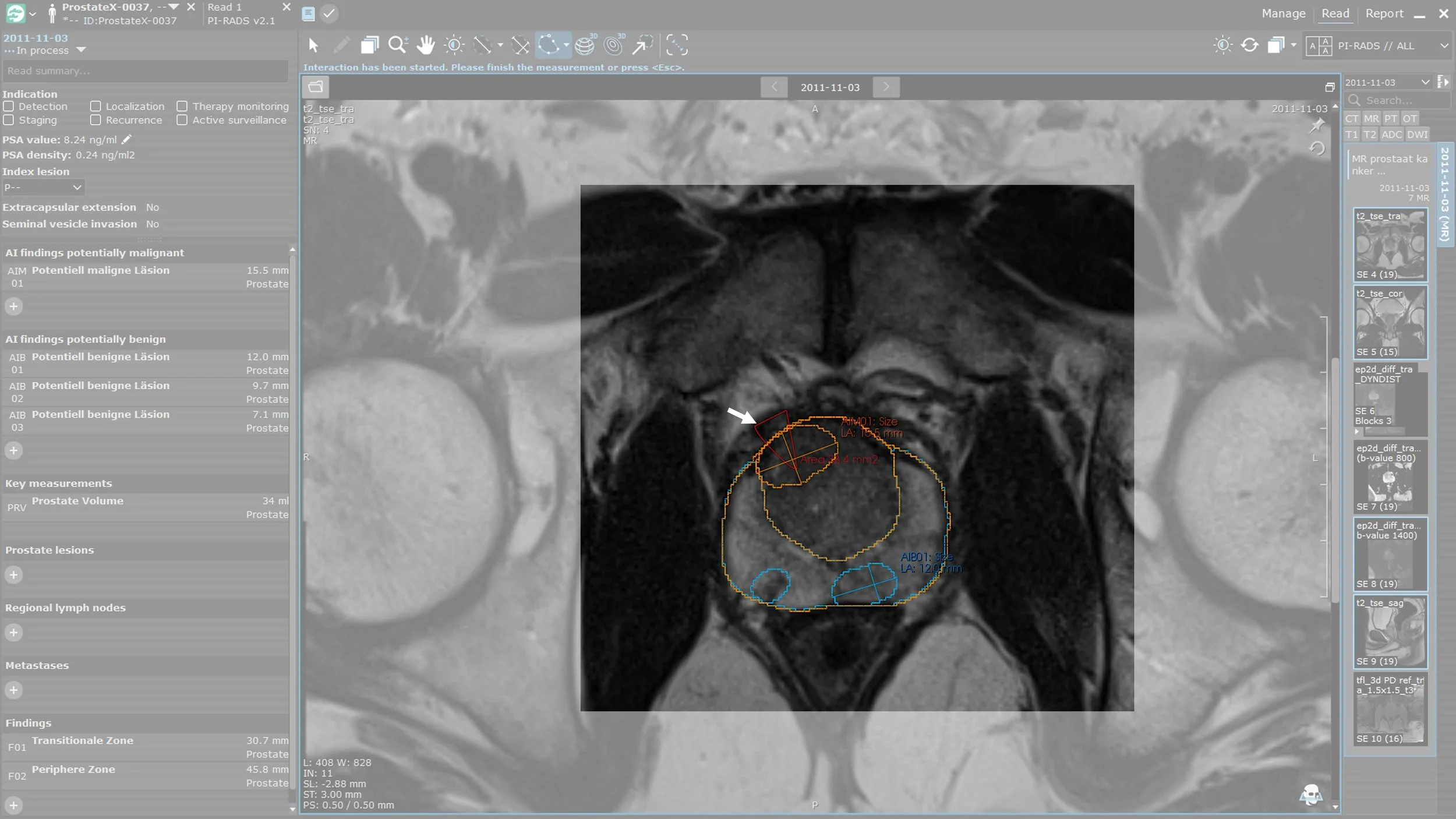This screenshot has width=1456, height=819.
Task: Open the folder icon above the viewport
Action: tap(316, 87)
